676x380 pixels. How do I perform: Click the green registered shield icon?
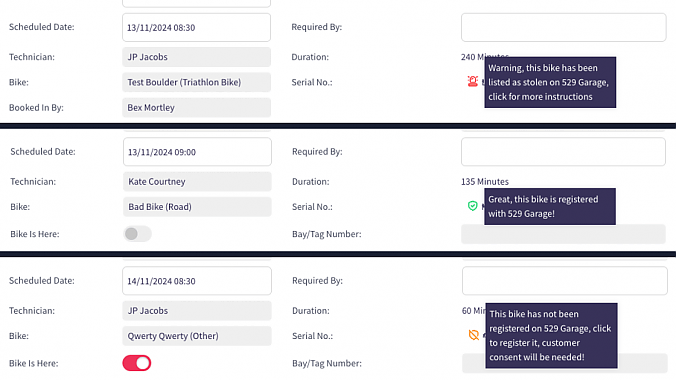(x=473, y=206)
